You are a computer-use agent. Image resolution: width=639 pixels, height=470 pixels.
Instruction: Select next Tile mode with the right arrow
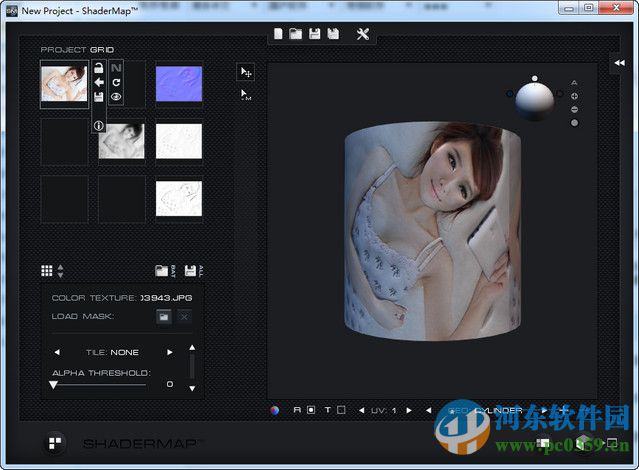point(170,352)
